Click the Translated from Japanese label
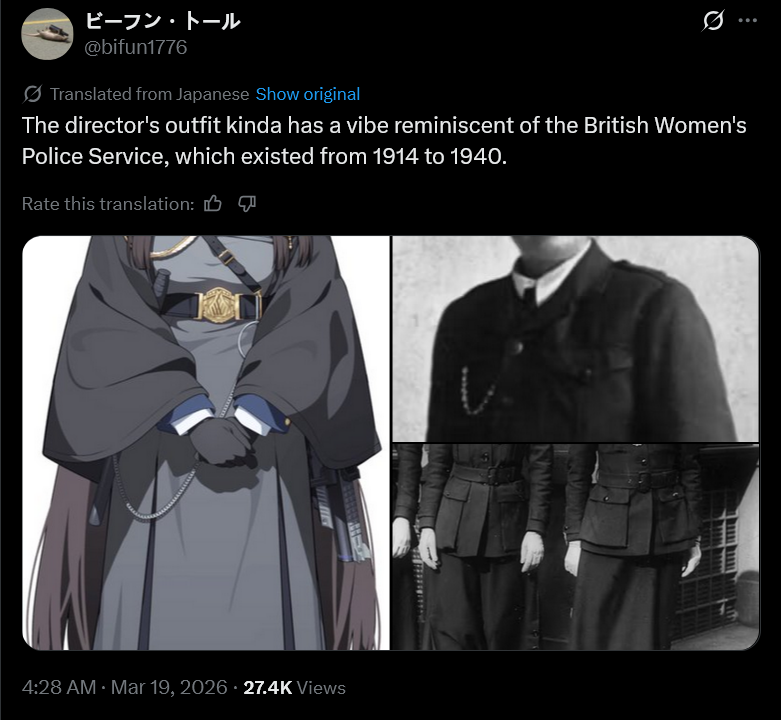781x720 pixels. click(149, 94)
